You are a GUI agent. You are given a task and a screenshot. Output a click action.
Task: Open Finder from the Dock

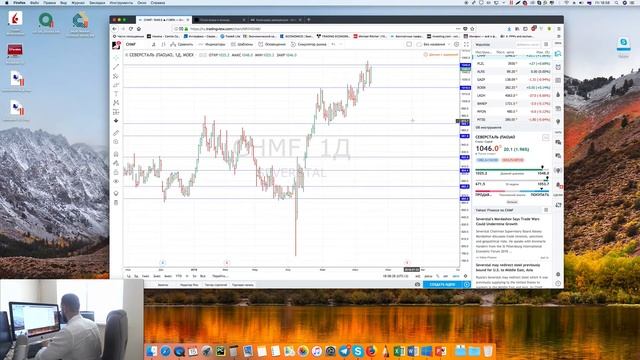(x=151, y=351)
